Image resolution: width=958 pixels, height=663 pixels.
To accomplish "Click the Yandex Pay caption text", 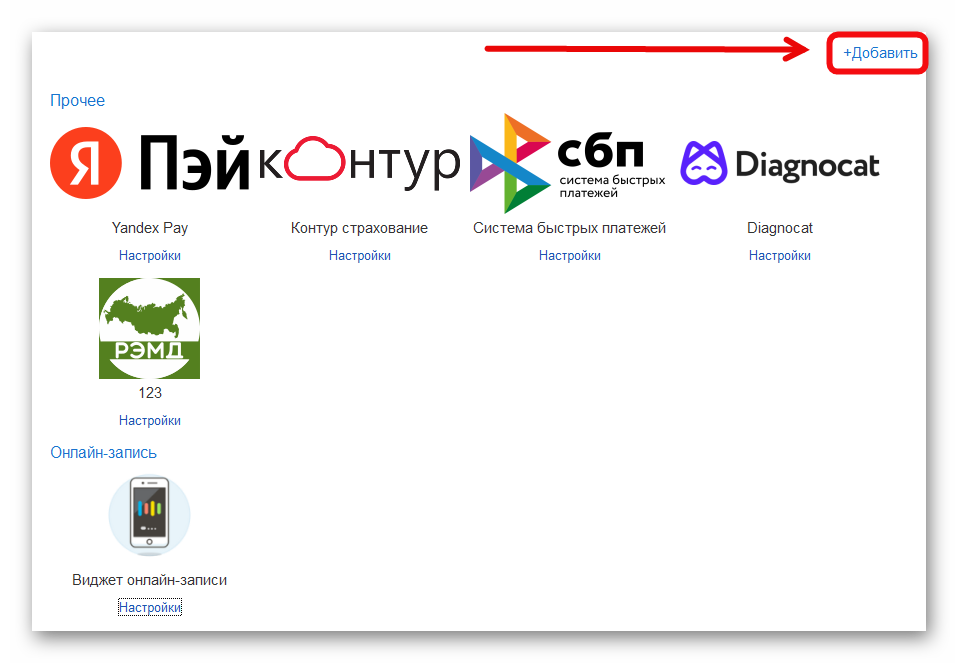I will click(150, 228).
